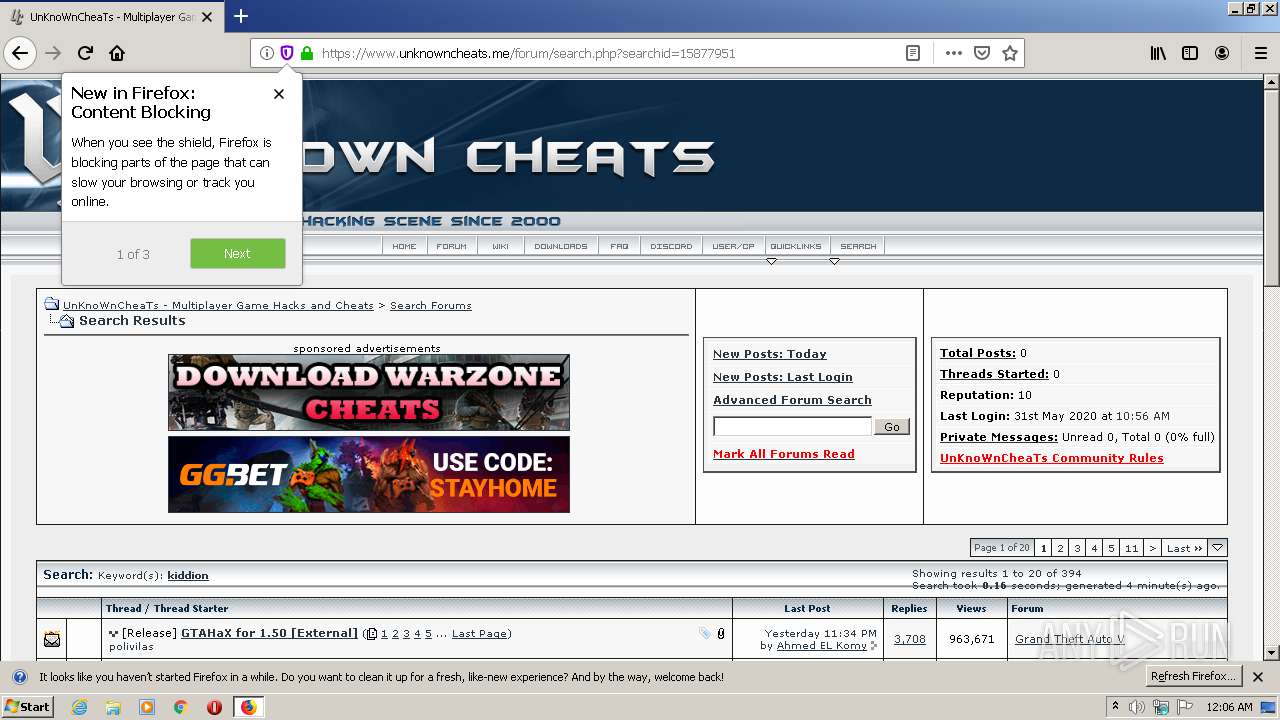Click the paperclip attachment icon on GTAHaX thread
The width and height of the screenshot is (1280, 720).
721,634
